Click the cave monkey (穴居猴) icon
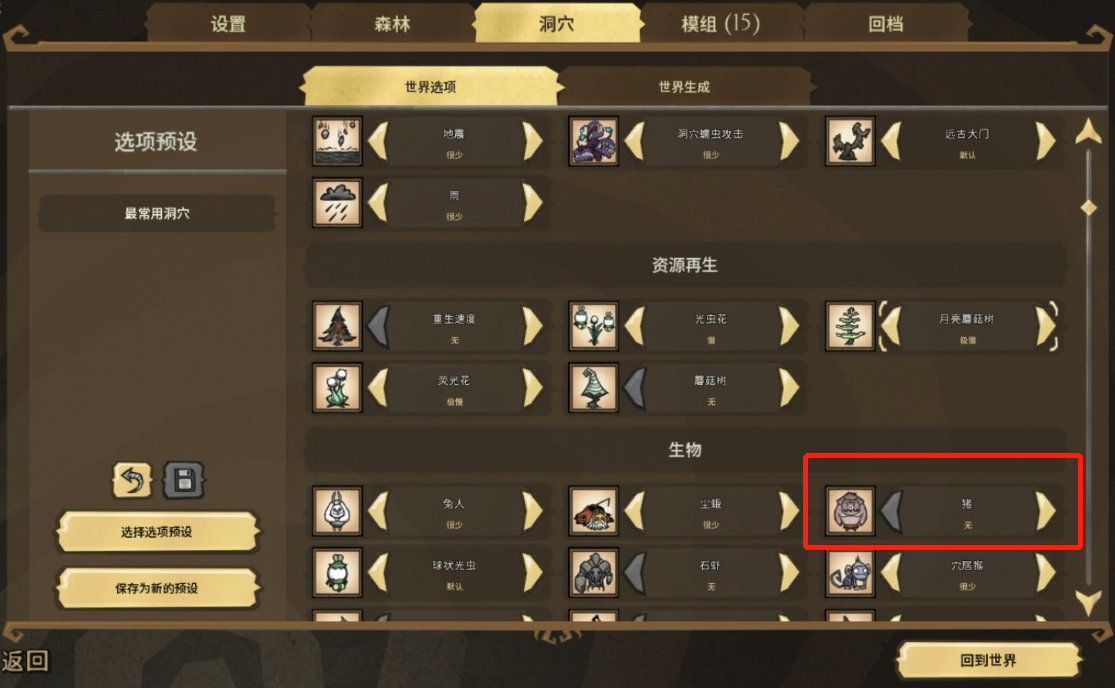 pos(850,572)
